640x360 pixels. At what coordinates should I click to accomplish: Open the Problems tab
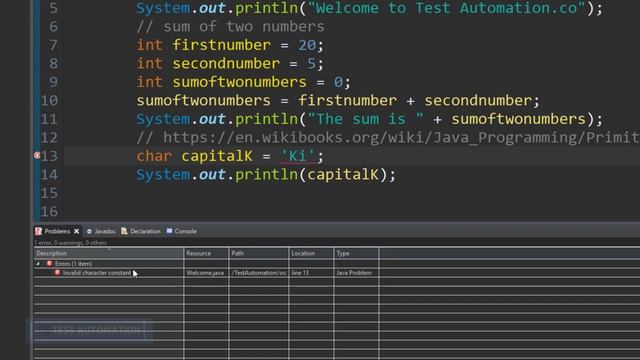point(57,231)
